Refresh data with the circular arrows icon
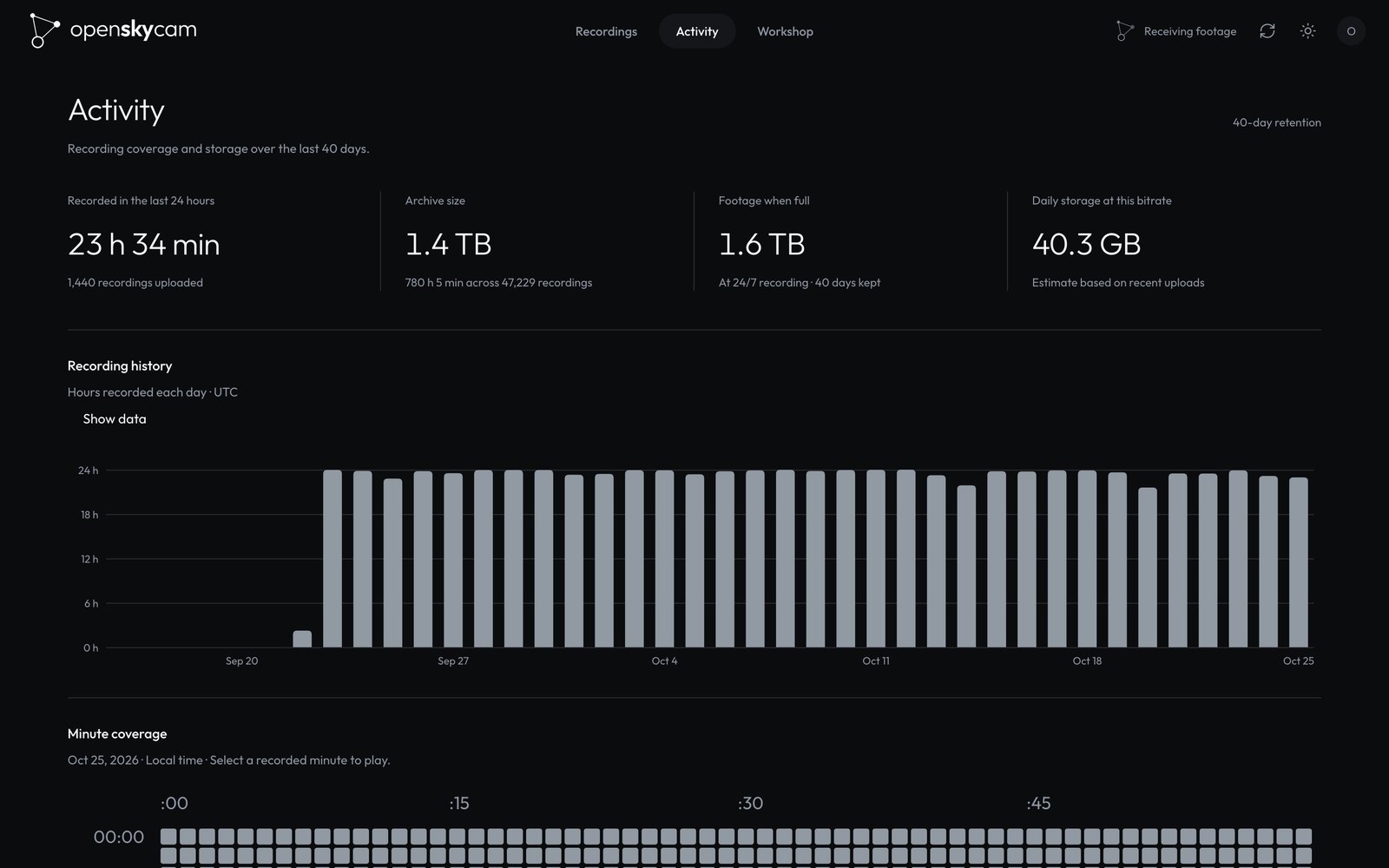 coord(1267,31)
